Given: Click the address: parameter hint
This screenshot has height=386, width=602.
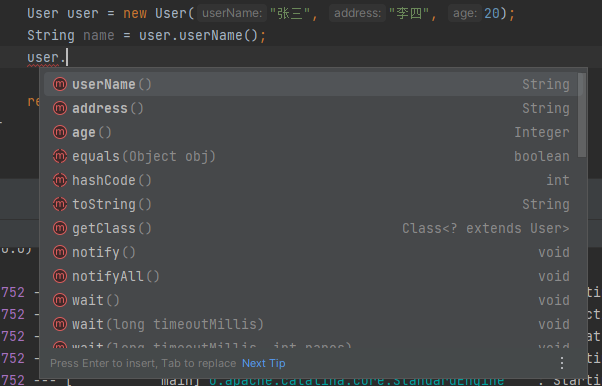Looking at the screenshot, I should [x=357, y=13].
